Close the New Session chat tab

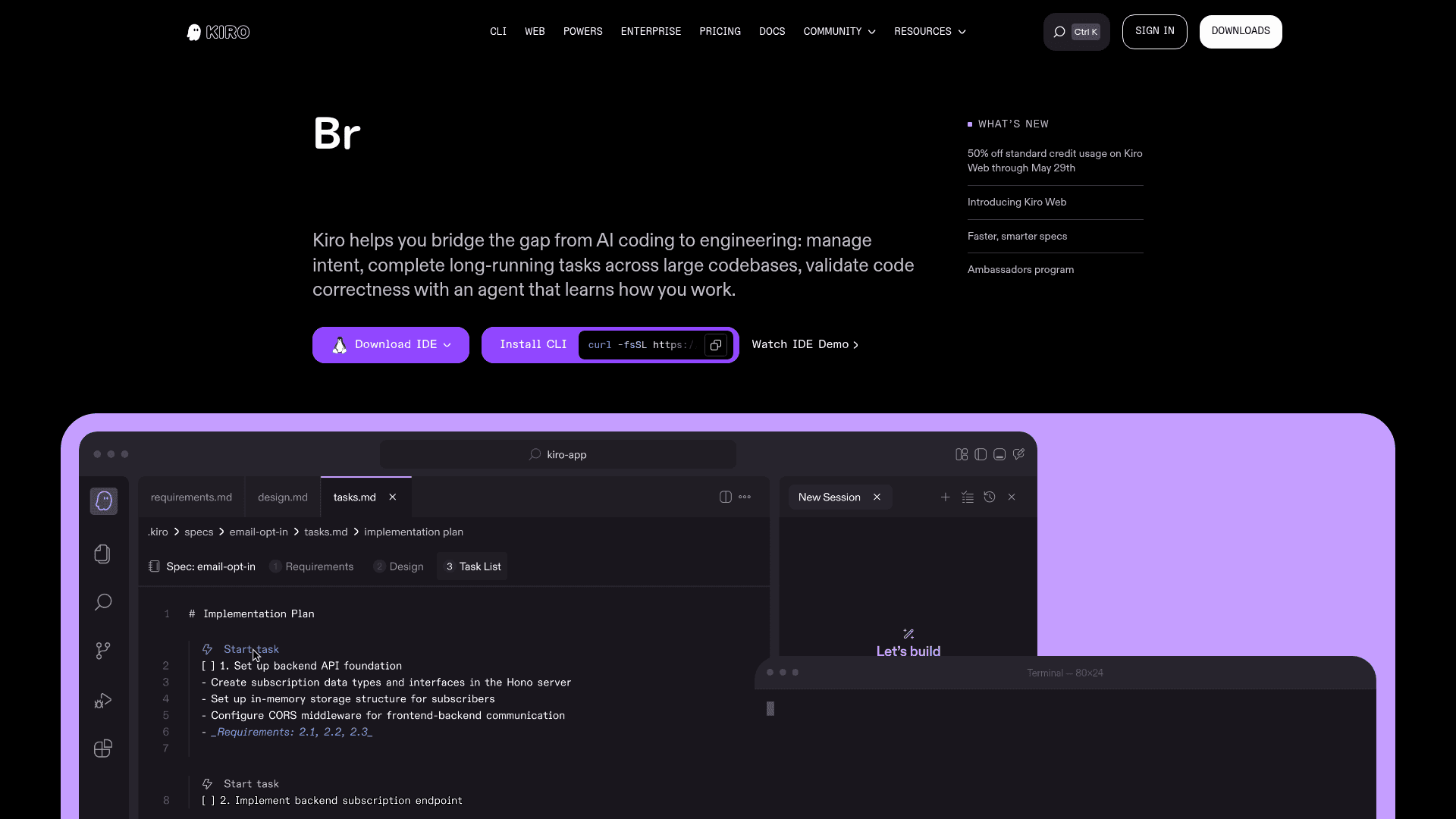coord(877,497)
